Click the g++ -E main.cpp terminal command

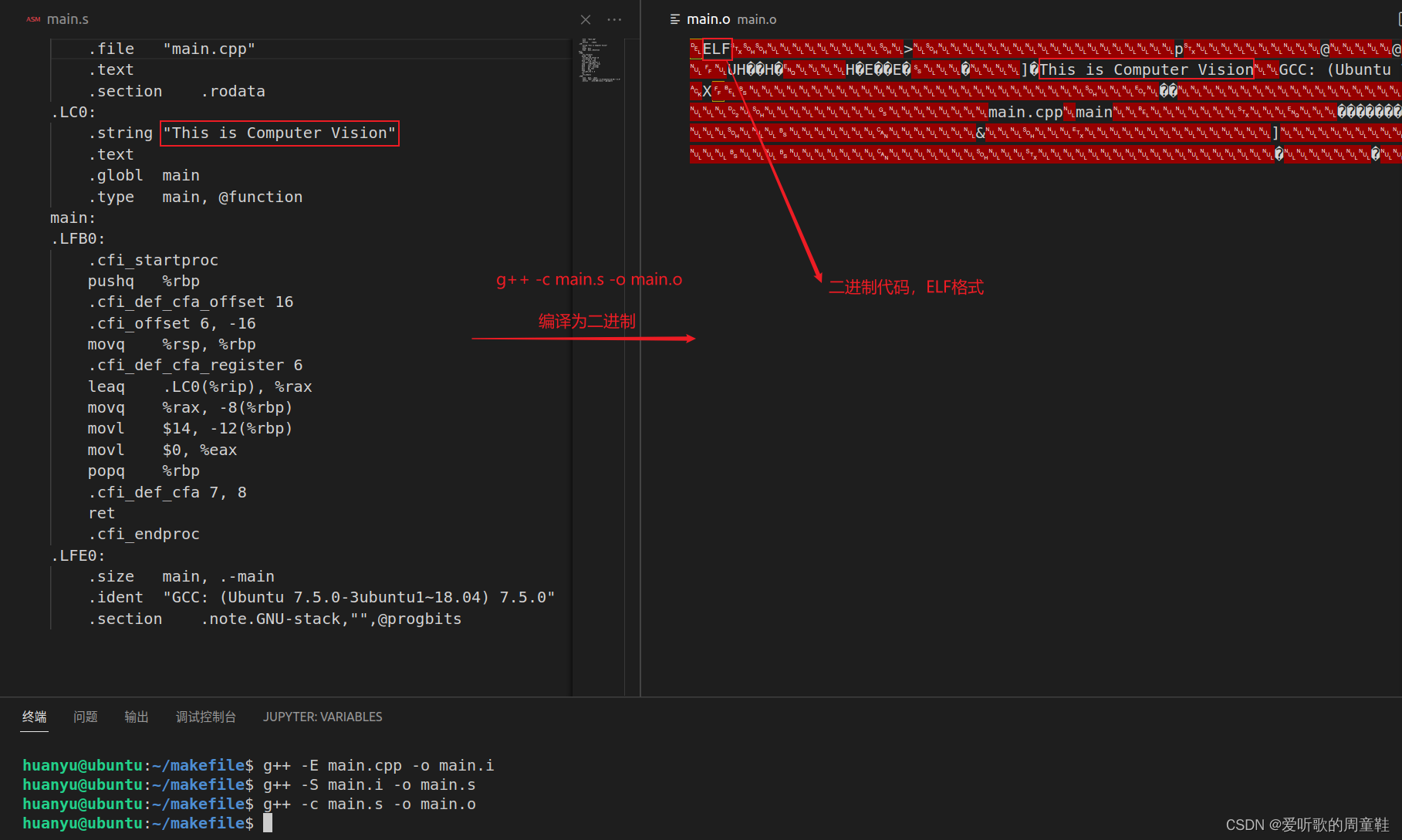[x=378, y=765]
